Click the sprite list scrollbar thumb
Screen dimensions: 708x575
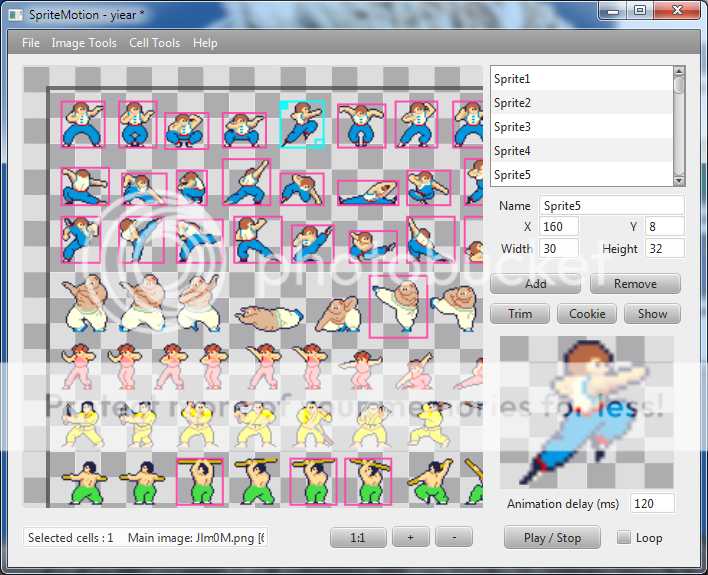click(679, 85)
